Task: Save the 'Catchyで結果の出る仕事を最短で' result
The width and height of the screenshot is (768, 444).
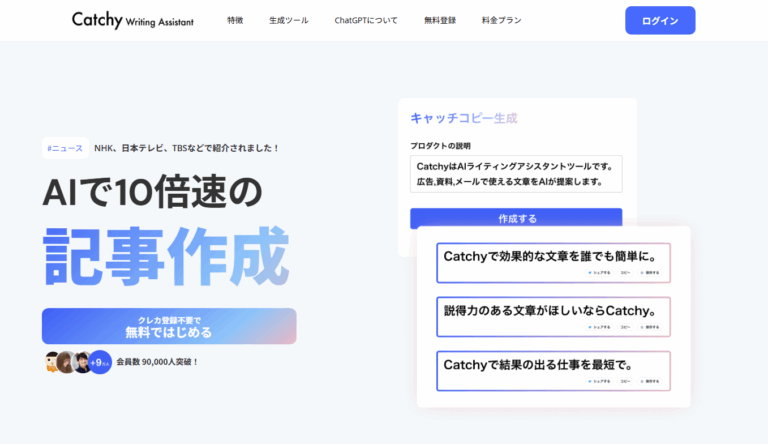Action: click(x=650, y=381)
